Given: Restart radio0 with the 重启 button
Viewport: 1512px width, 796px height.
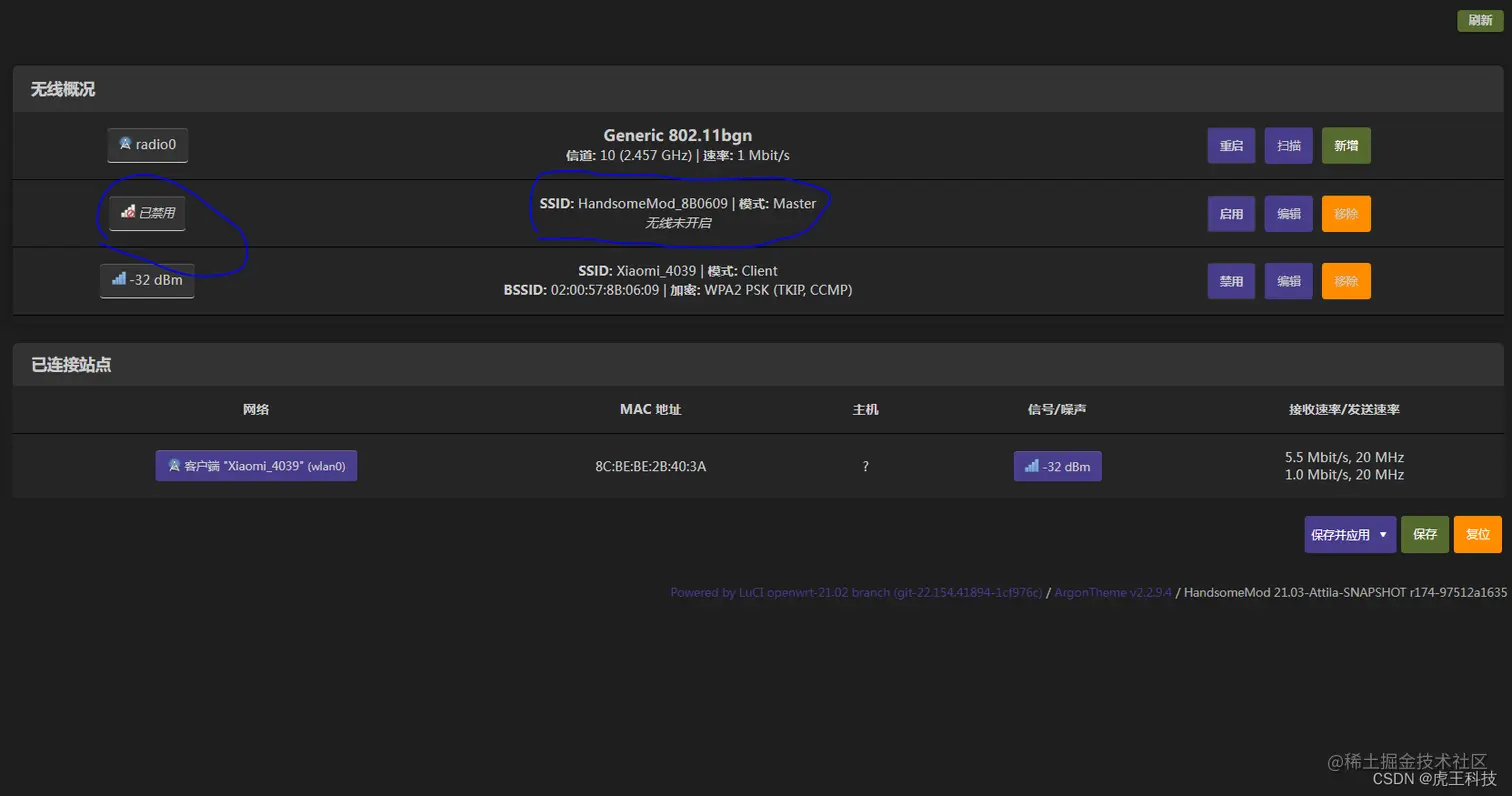Looking at the screenshot, I should click(1231, 146).
